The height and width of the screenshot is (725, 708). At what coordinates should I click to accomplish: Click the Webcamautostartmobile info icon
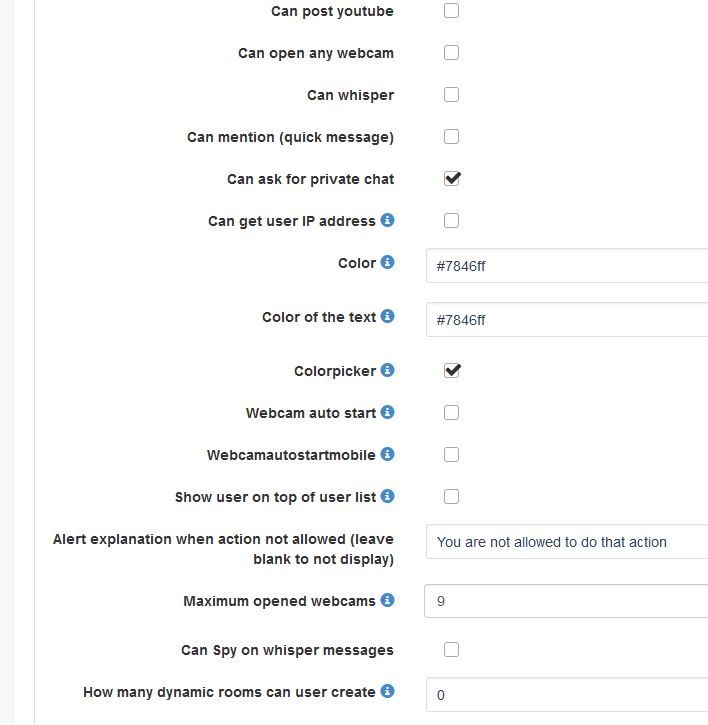tap(388, 454)
